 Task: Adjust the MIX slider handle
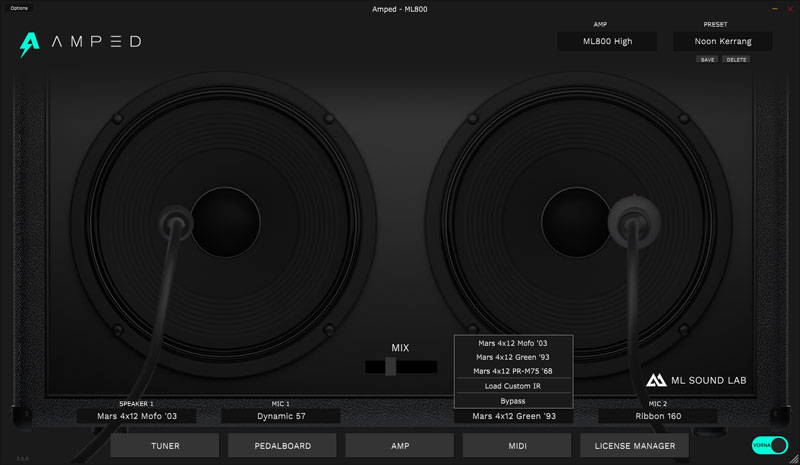coord(391,366)
